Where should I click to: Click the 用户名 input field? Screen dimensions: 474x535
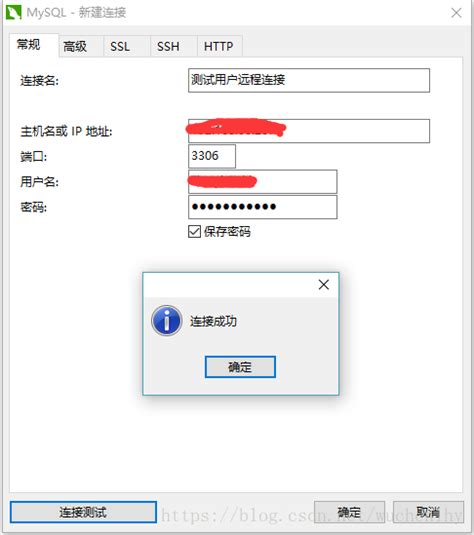click(x=262, y=182)
